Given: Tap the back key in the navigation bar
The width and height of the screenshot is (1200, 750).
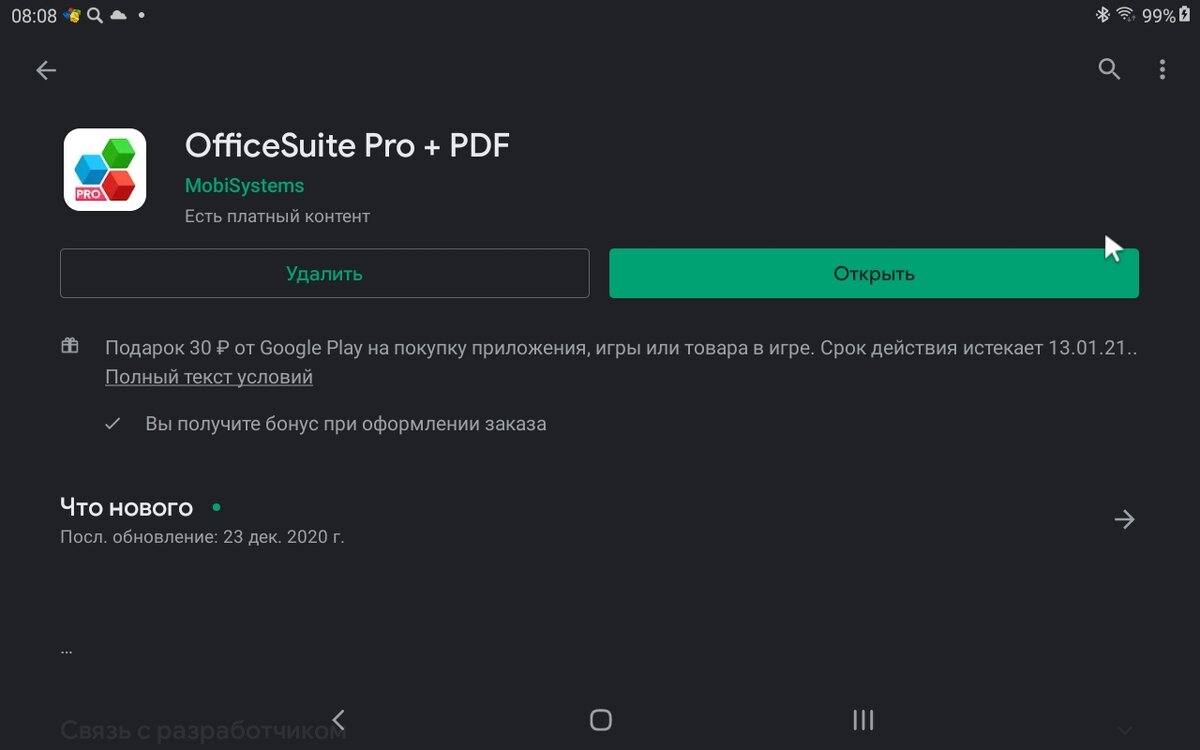Looking at the screenshot, I should point(337,719).
